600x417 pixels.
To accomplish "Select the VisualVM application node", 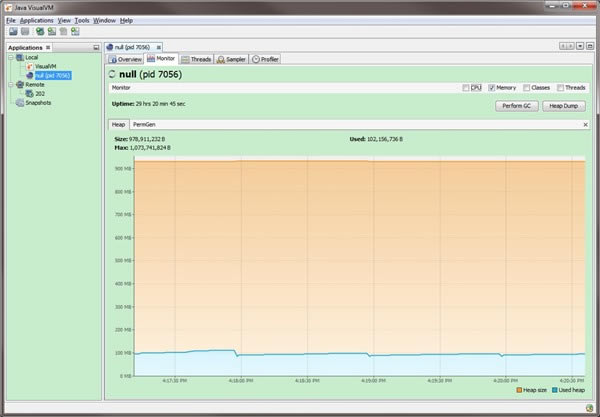I will [46, 66].
